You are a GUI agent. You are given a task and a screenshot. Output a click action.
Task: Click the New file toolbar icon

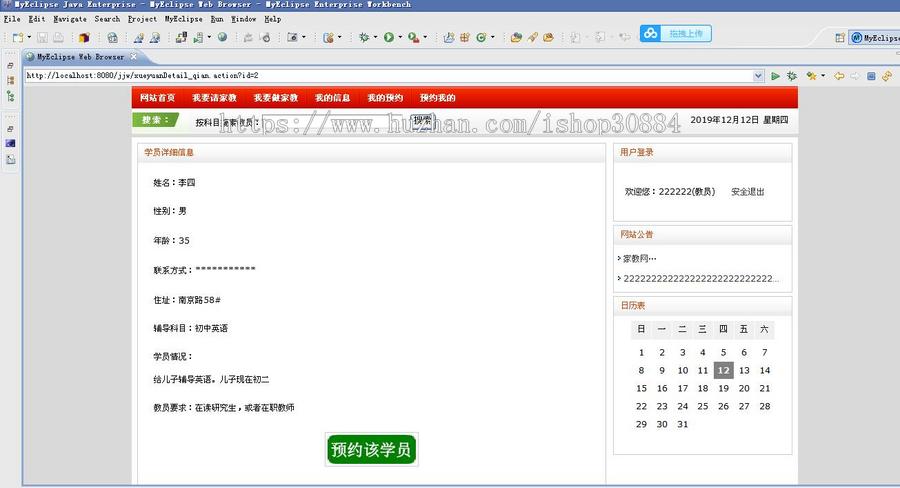[18, 37]
